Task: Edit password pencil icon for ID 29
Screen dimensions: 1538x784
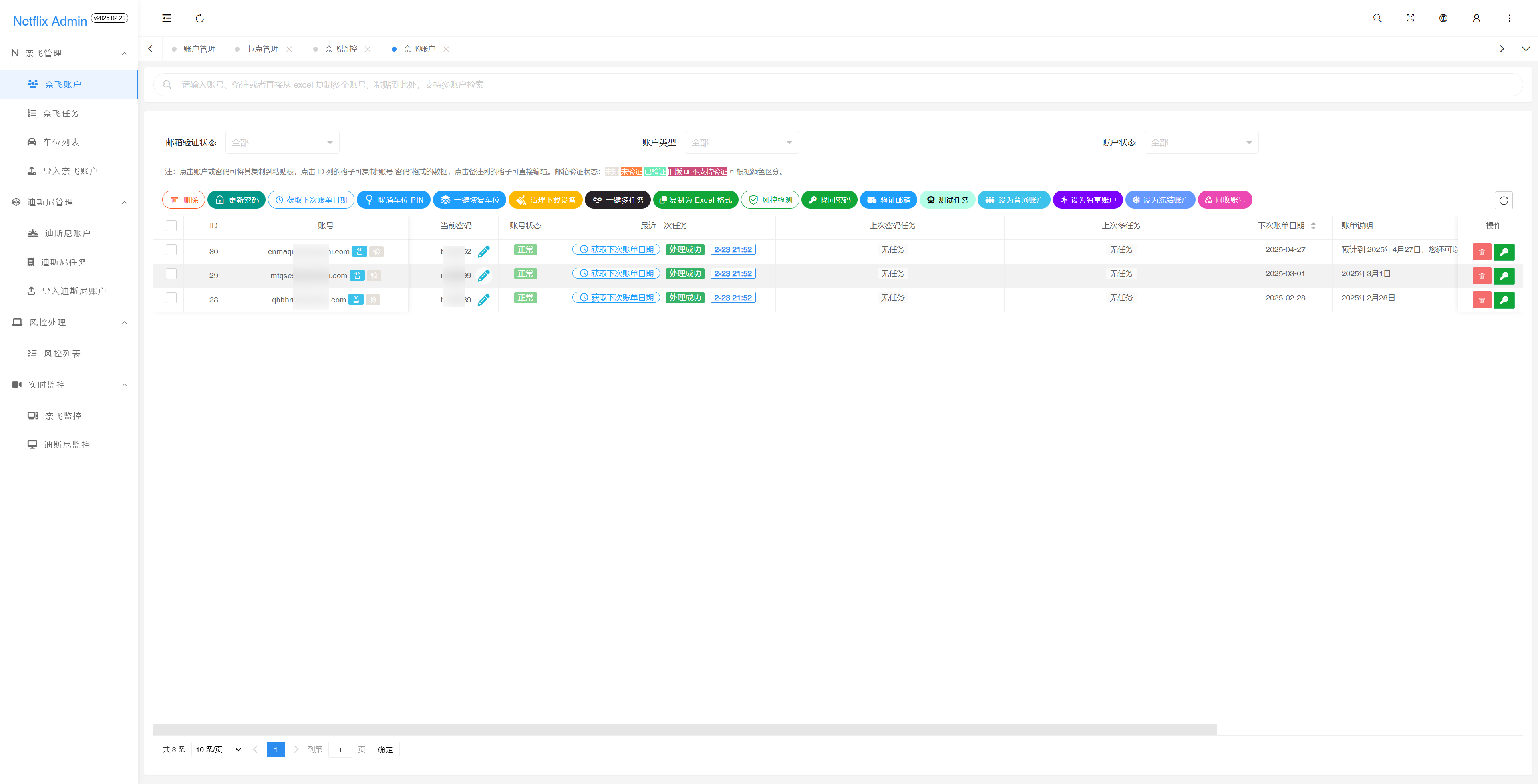Action: (x=483, y=275)
